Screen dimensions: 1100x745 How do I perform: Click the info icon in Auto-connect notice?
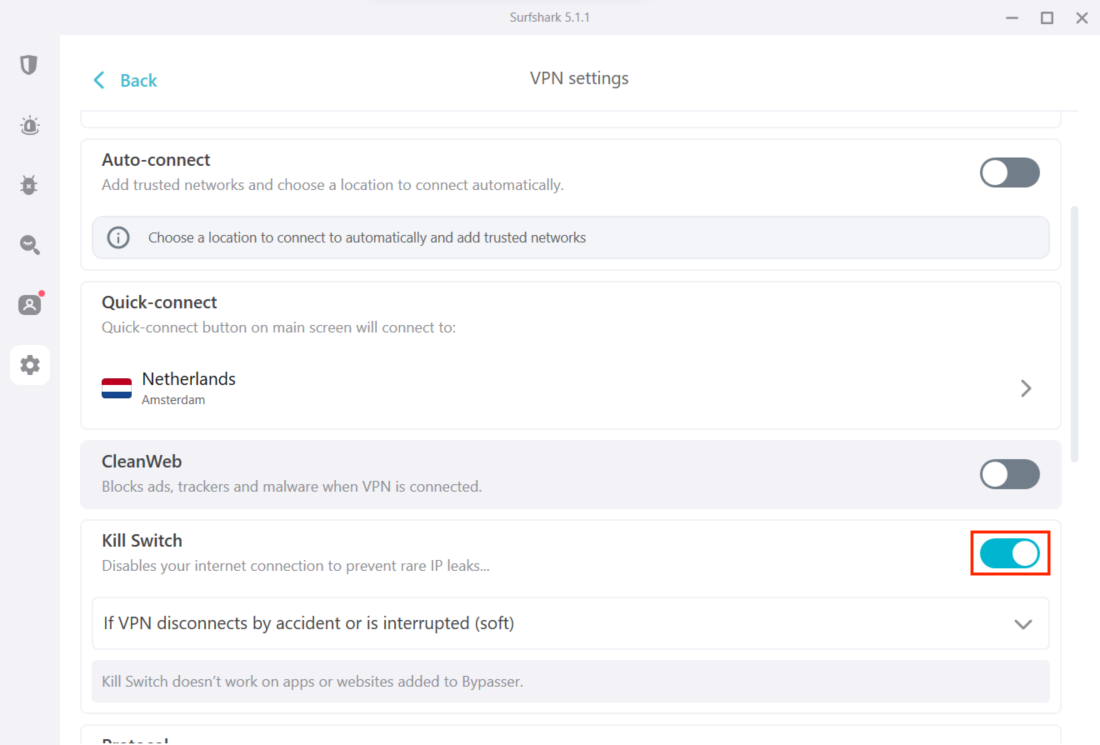[x=119, y=238]
